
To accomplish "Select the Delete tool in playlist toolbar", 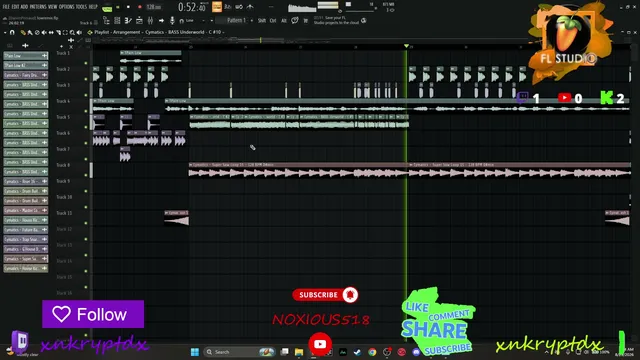I will click(x=37, y=32).
